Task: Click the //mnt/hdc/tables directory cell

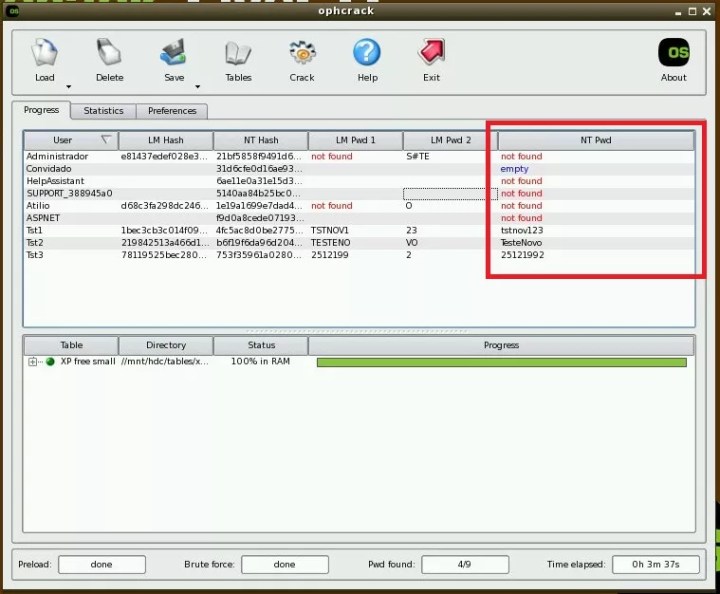Action: 164,362
